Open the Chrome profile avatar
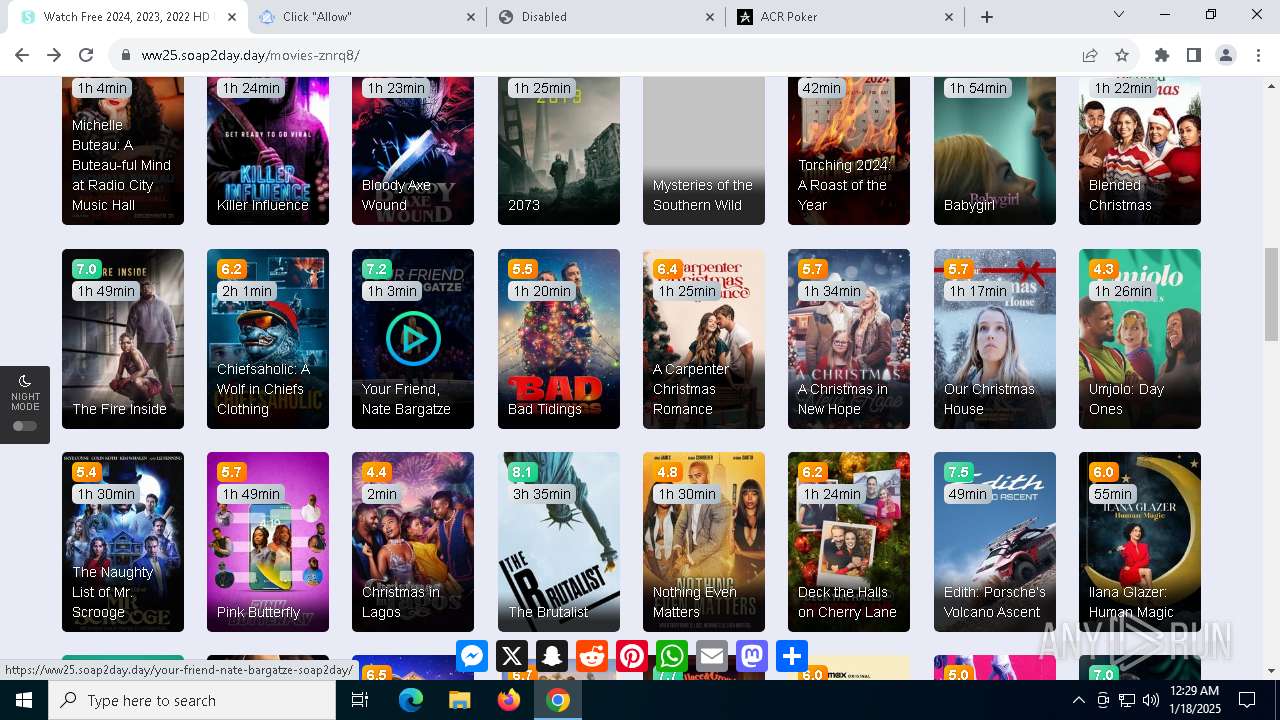The image size is (1280, 720). (x=1226, y=55)
